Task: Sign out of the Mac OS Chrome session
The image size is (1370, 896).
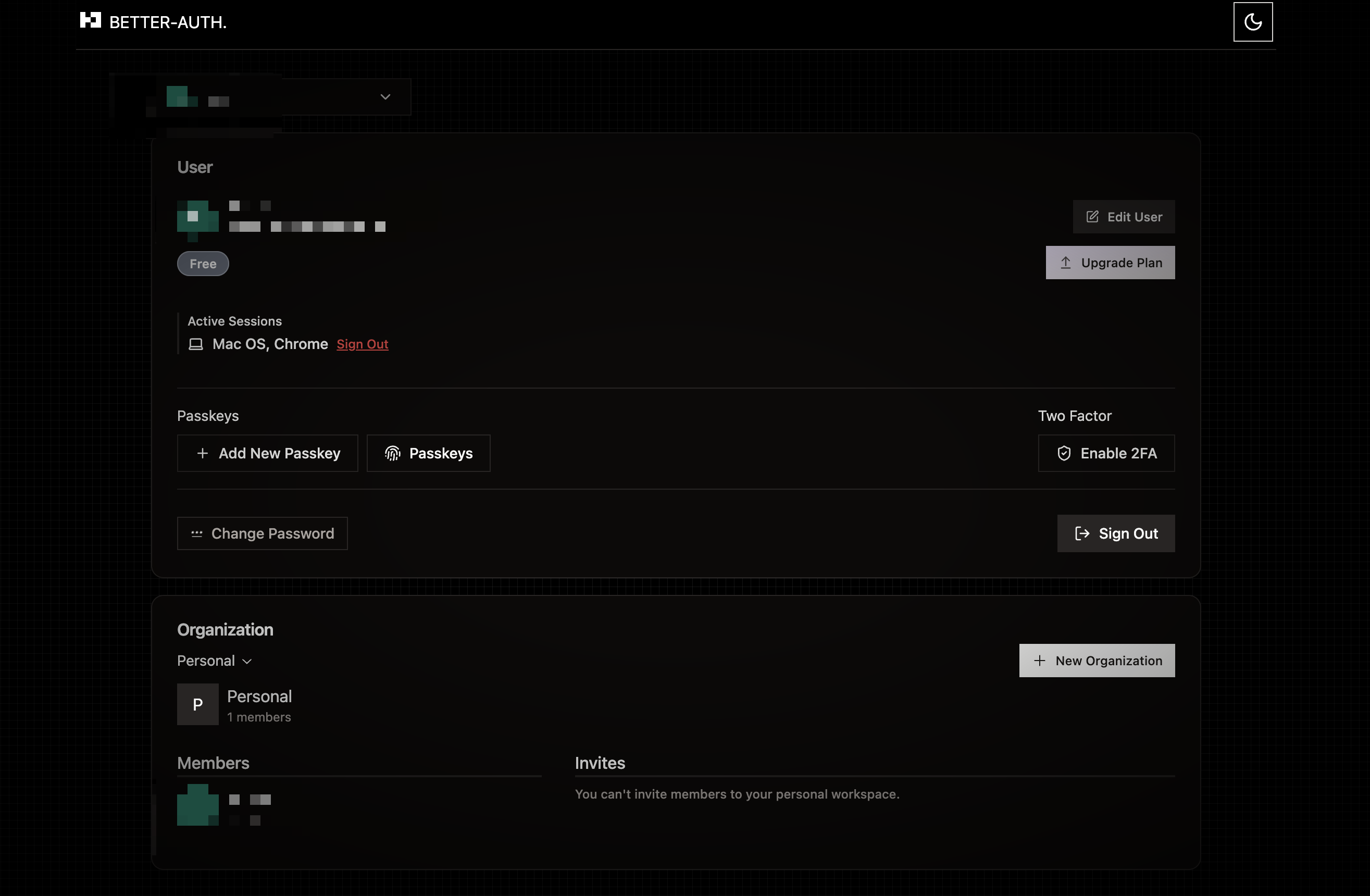Action: pos(362,344)
